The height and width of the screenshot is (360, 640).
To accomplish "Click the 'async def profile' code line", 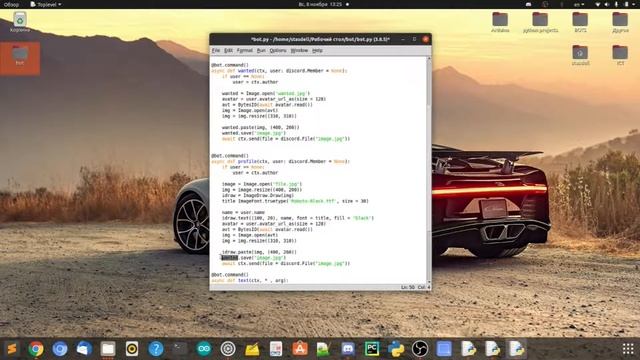I will click(280, 161).
